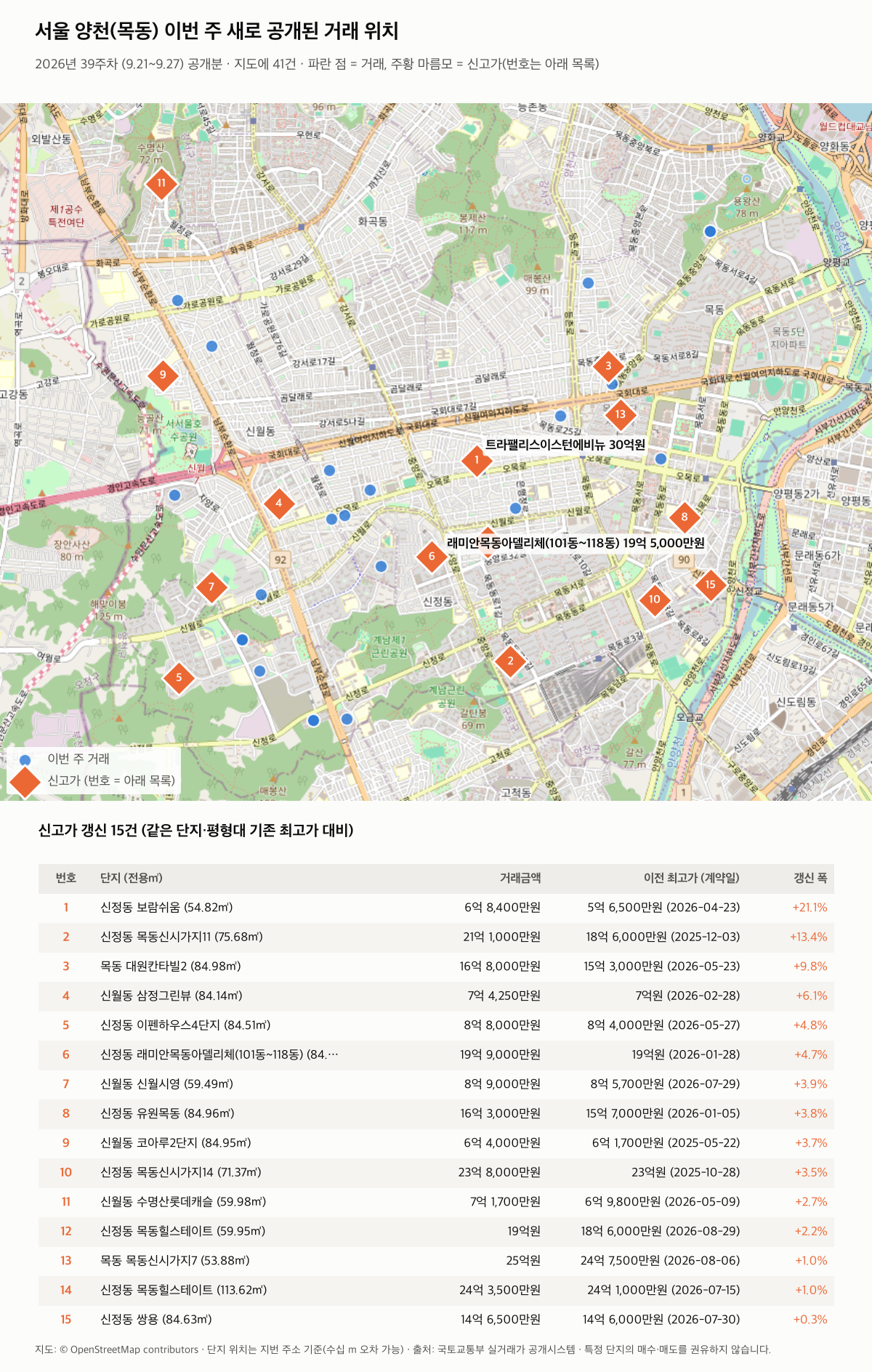Screen dimensions: 872x1372
Task: Click map marker number 11 near 수명산
Action: [x=161, y=183]
